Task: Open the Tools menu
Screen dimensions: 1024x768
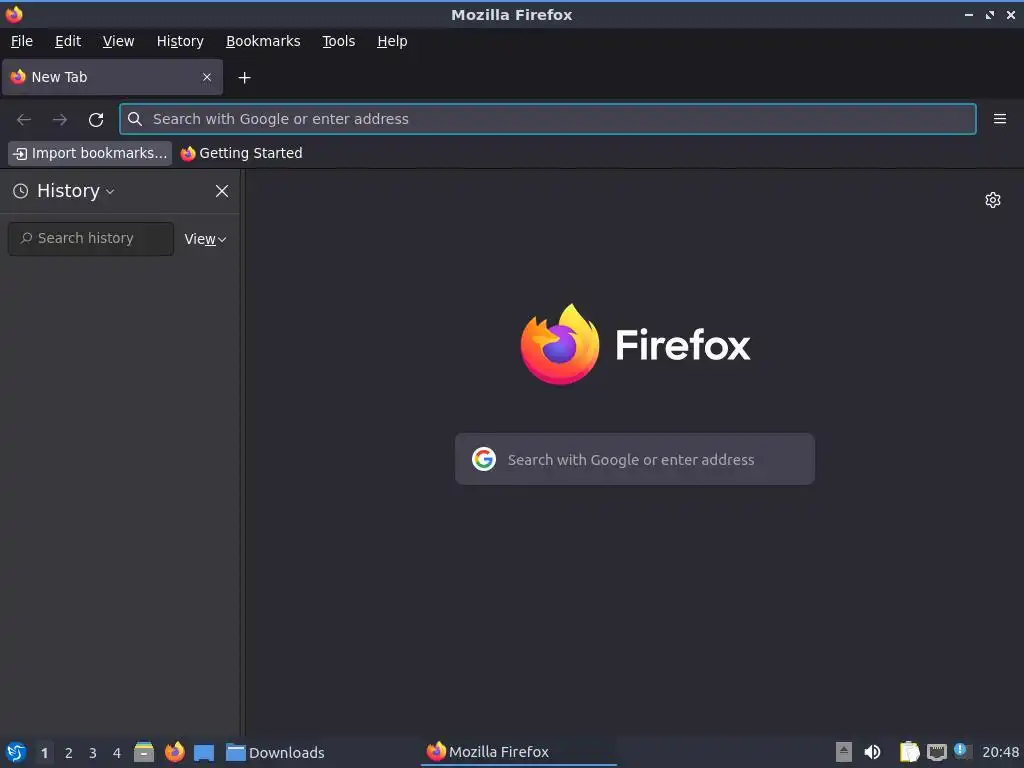Action: [338, 41]
